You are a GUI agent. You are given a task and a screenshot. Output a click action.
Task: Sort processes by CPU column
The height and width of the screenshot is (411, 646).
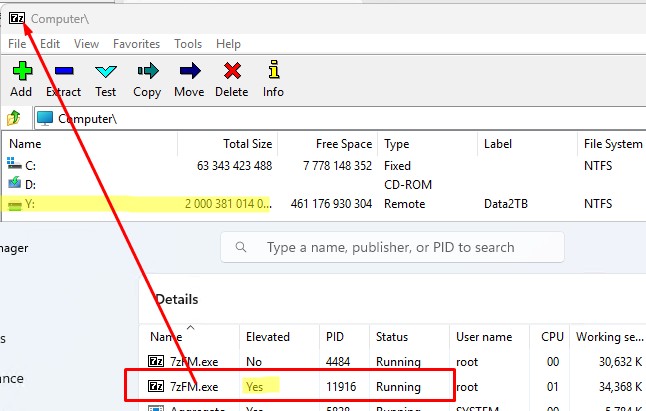pyautogui.click(x=550, y=337)
